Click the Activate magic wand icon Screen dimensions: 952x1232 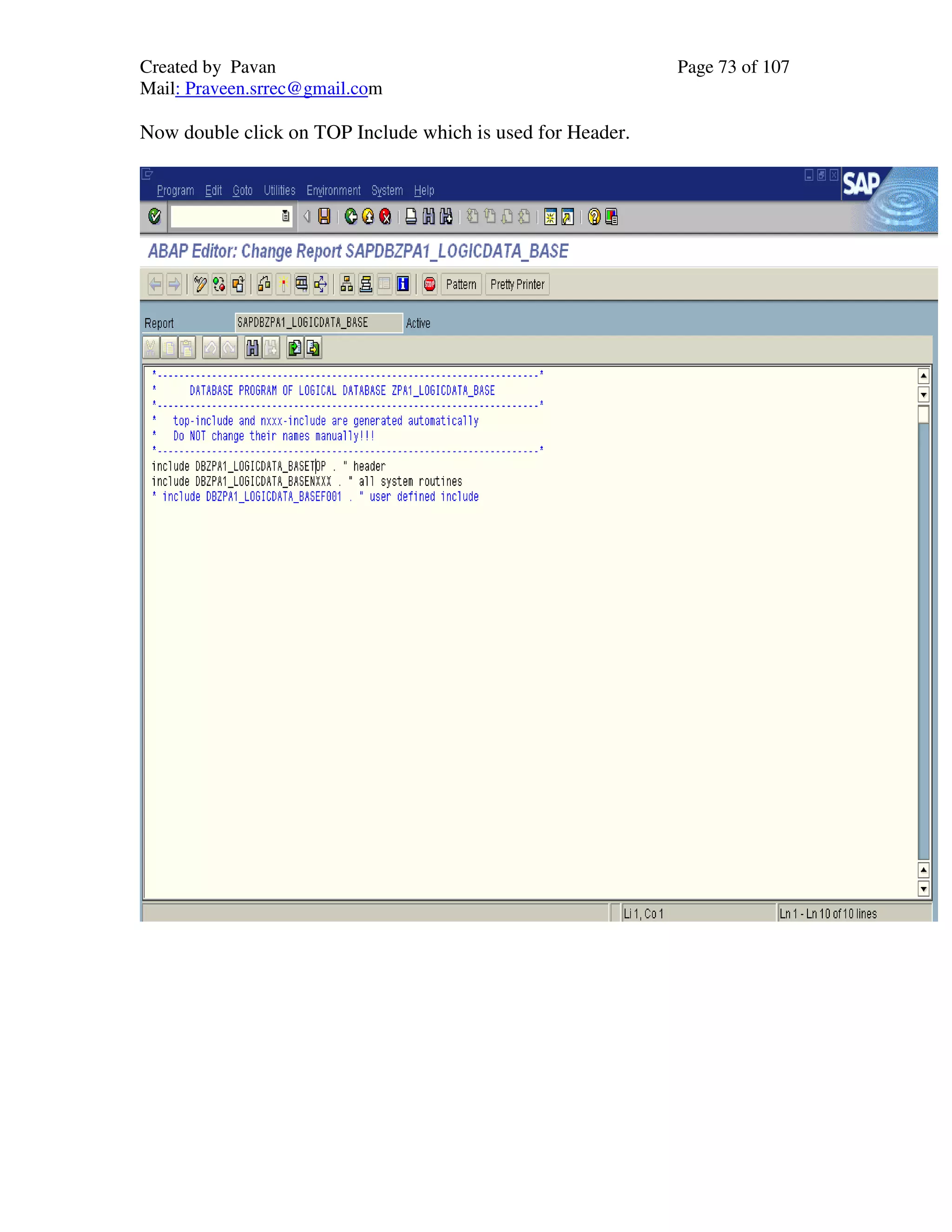pyautogui.click(x=283, y=285)
